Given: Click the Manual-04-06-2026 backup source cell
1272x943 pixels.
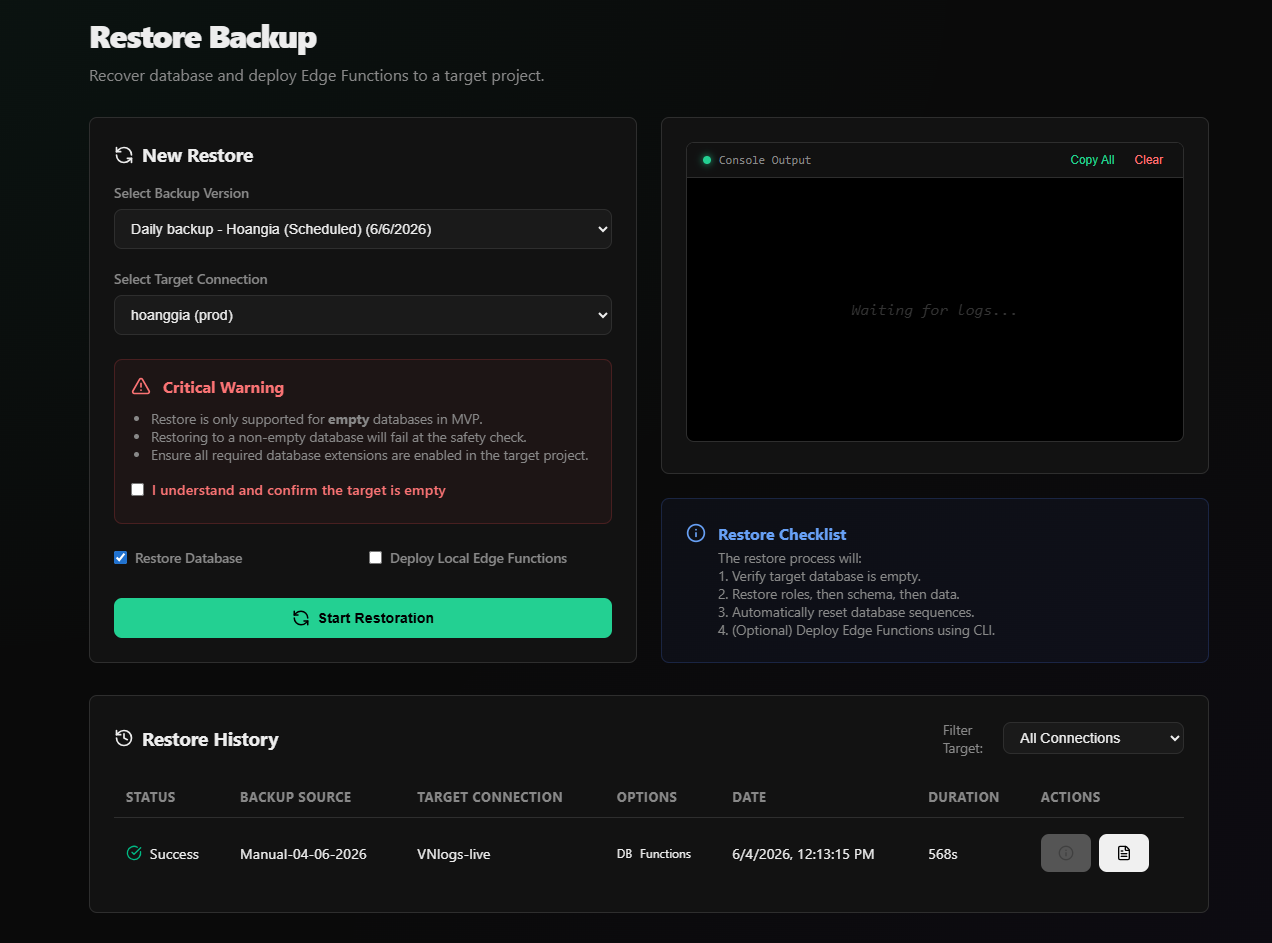Looking at the screenshot, I should [x=303, y=854].
